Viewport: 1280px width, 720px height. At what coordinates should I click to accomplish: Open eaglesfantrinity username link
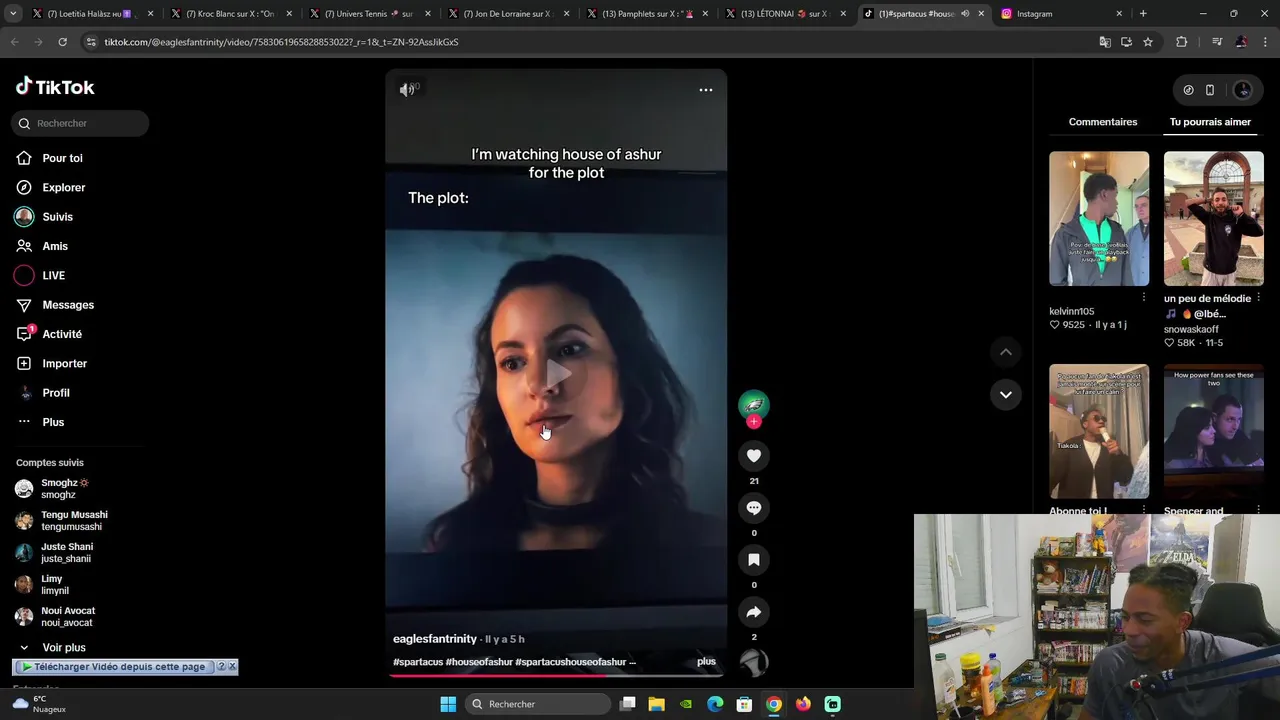(435, 639)
